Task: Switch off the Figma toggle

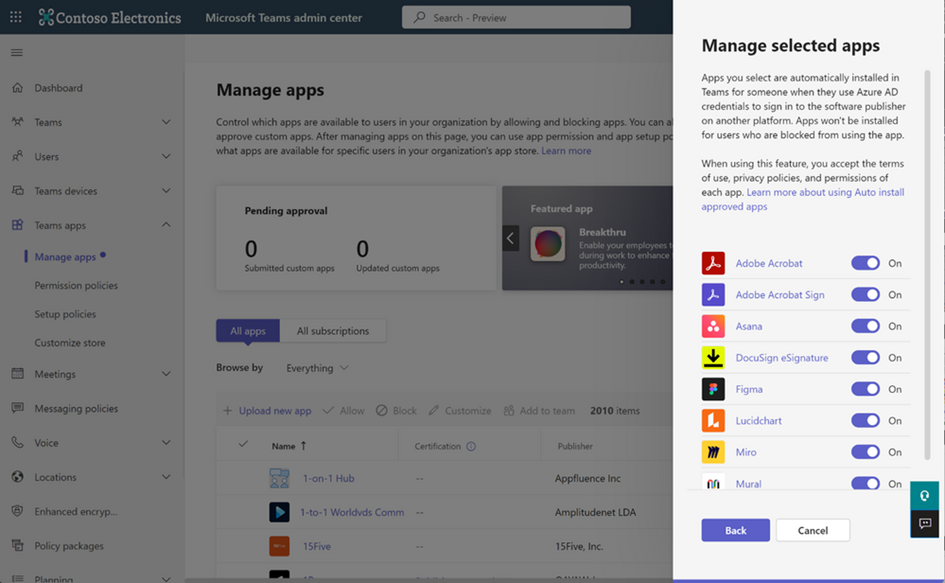Action: (865, 389)
